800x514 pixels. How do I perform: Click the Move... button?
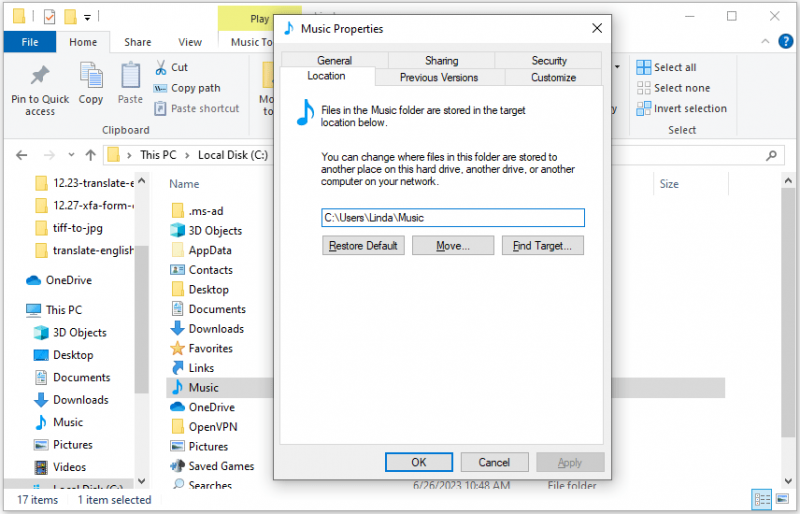tap(453, 246)
